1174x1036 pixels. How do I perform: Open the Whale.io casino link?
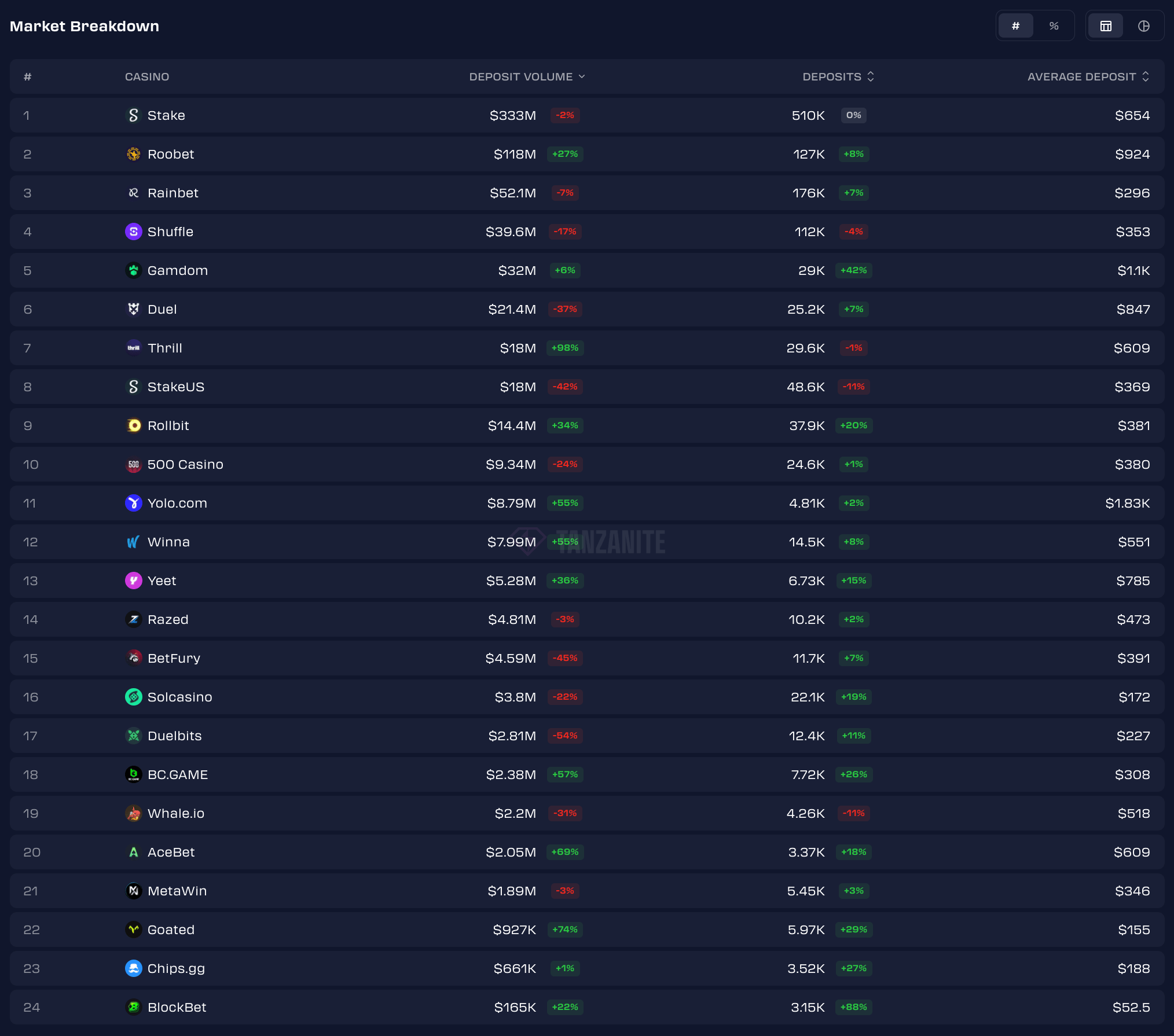coord(175,813)
